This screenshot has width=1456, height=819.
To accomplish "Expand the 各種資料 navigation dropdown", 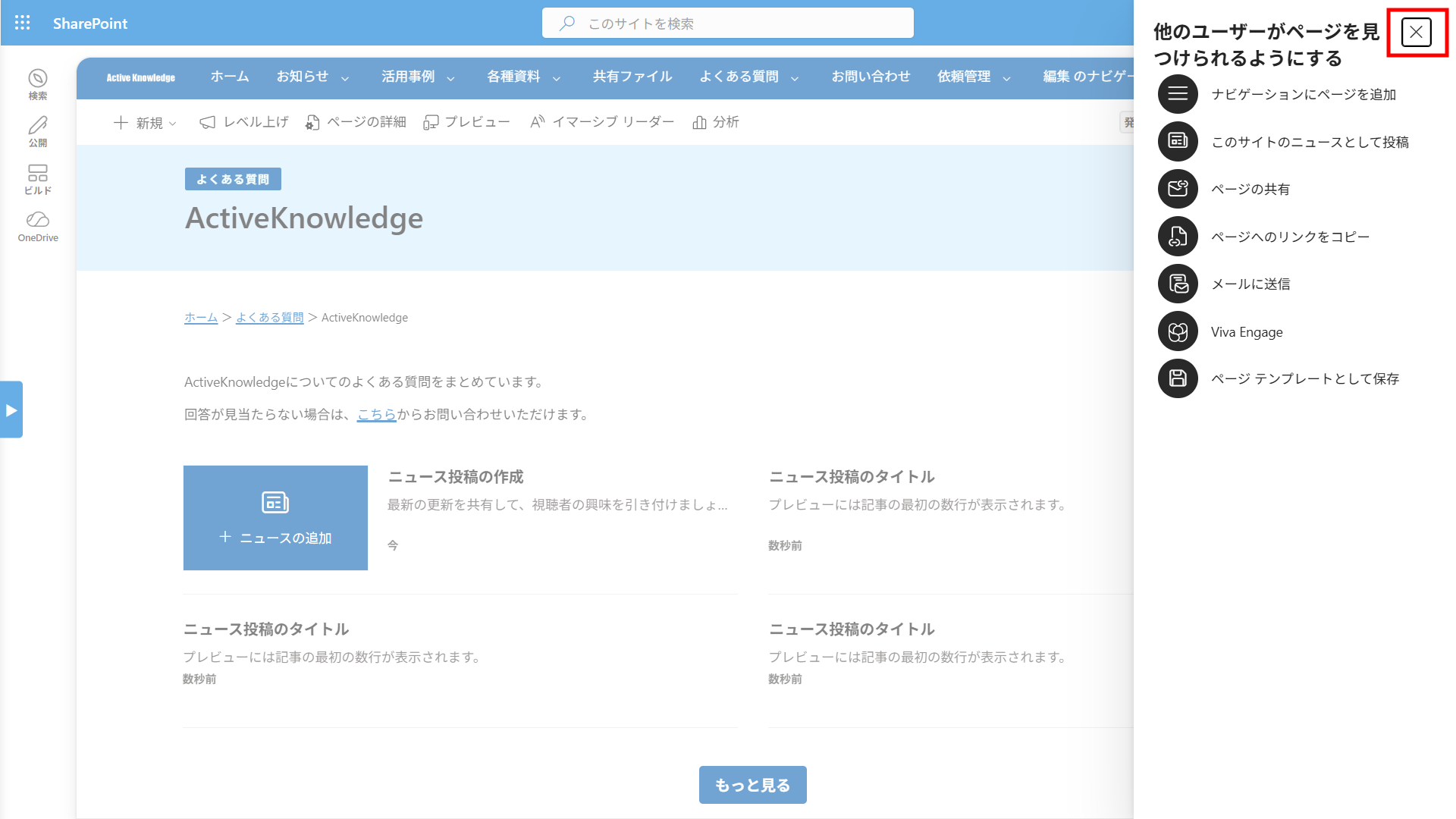I will pos(523,77).
